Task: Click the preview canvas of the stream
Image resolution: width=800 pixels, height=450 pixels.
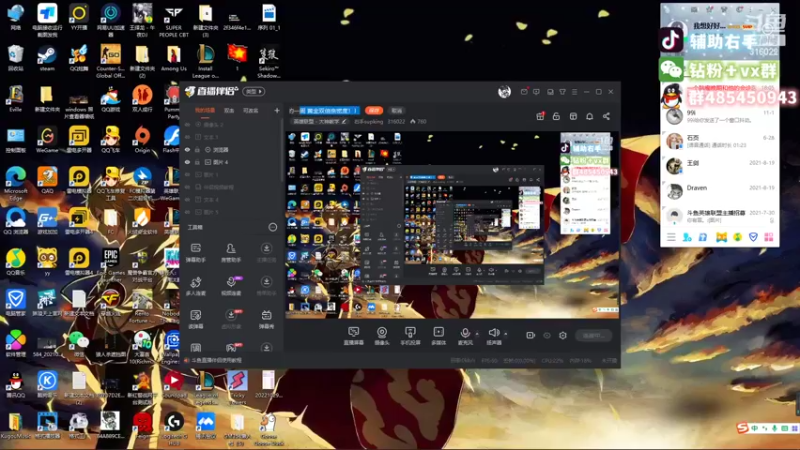Action: [452, 224]
